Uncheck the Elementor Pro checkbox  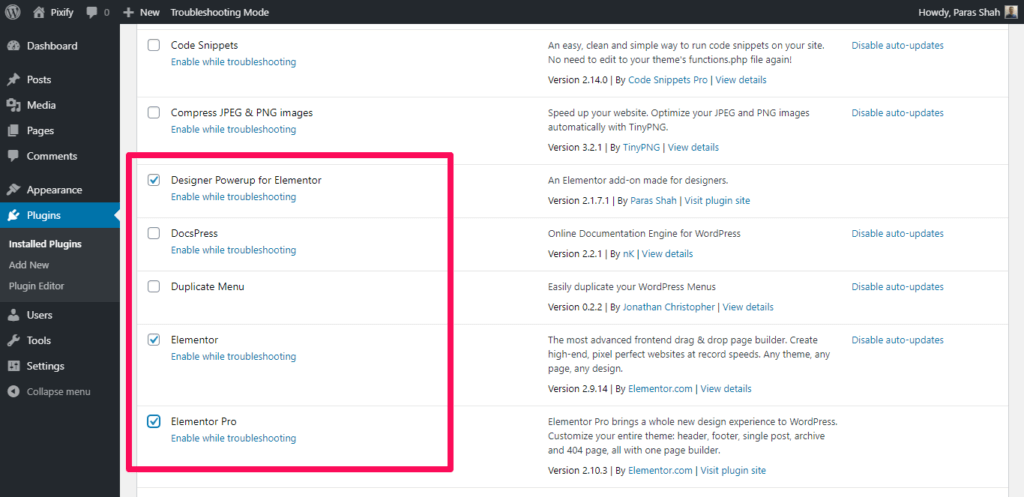pos(153,421)
